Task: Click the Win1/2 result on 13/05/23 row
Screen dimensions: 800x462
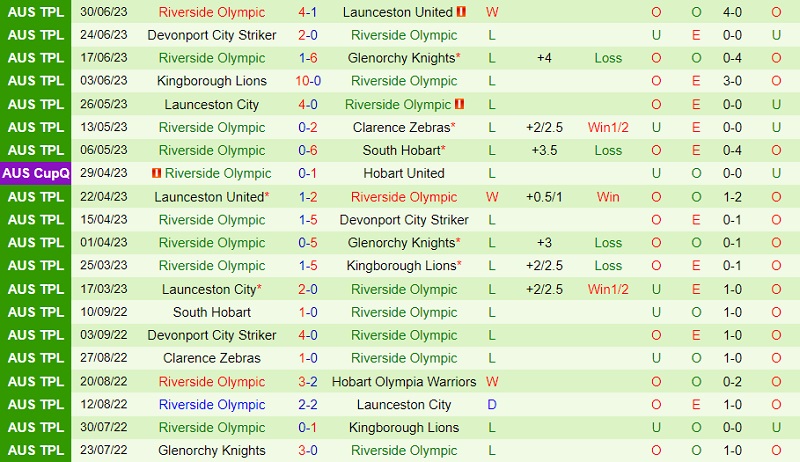Action: point(608,127)
